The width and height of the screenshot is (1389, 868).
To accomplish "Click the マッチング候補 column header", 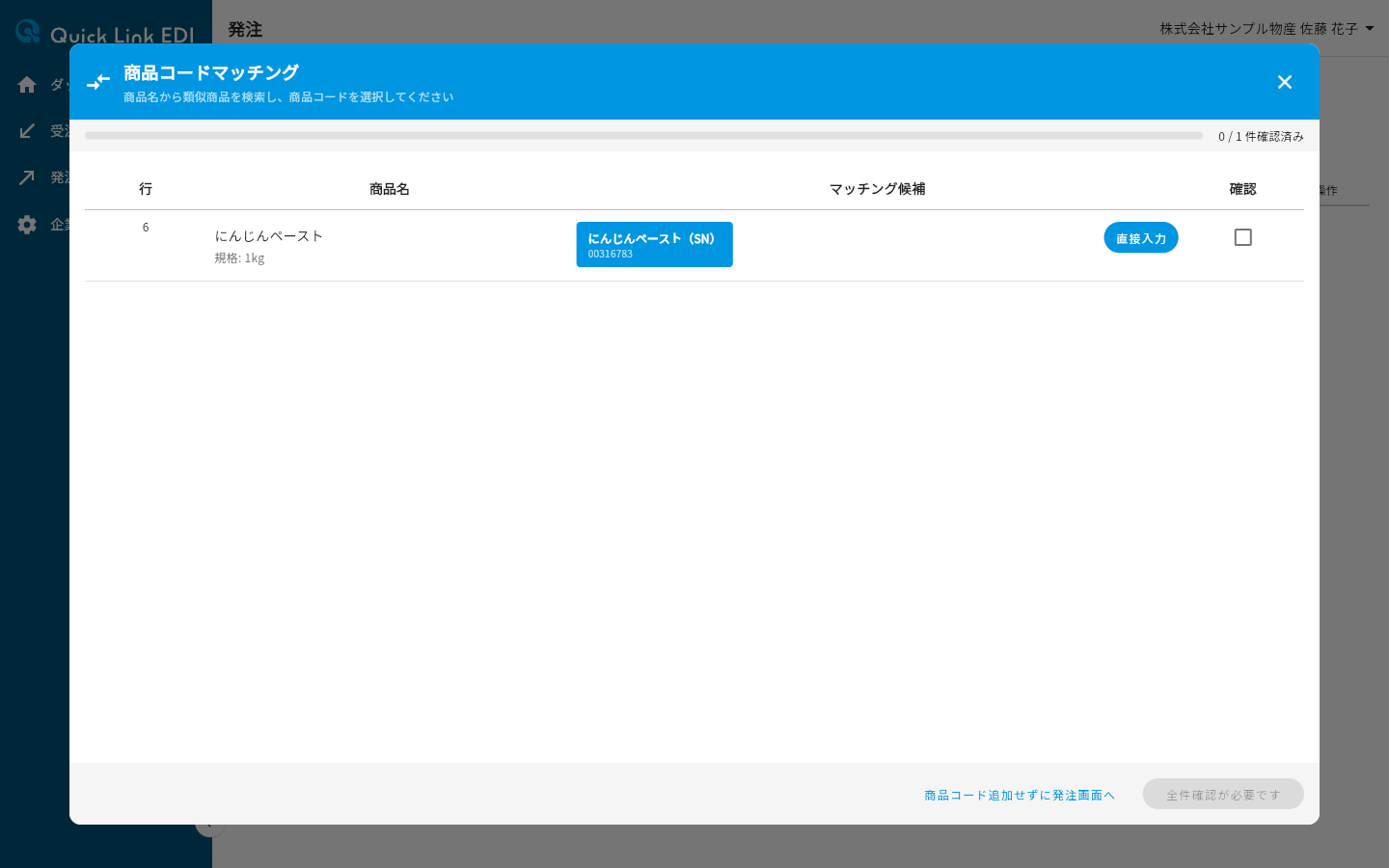I will click(x=877, y=189).
